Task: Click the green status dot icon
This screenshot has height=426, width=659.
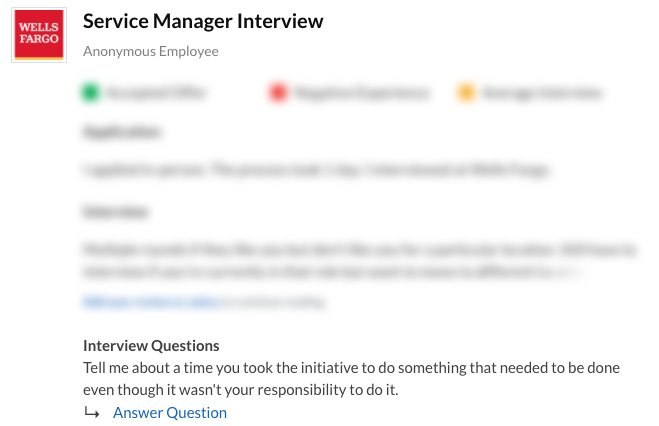Action: [90, 92]
